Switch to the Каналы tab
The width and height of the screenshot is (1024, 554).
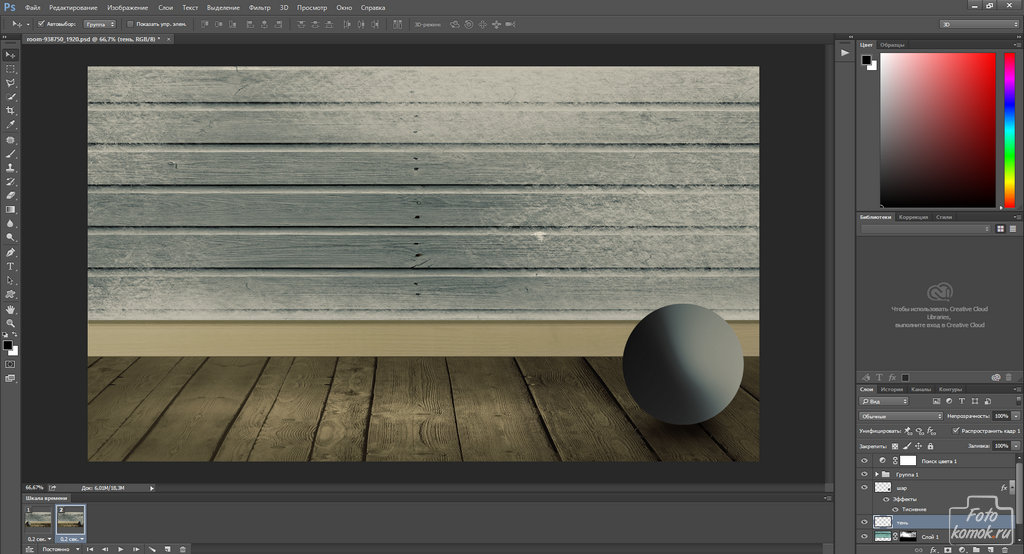pos(922,389)
